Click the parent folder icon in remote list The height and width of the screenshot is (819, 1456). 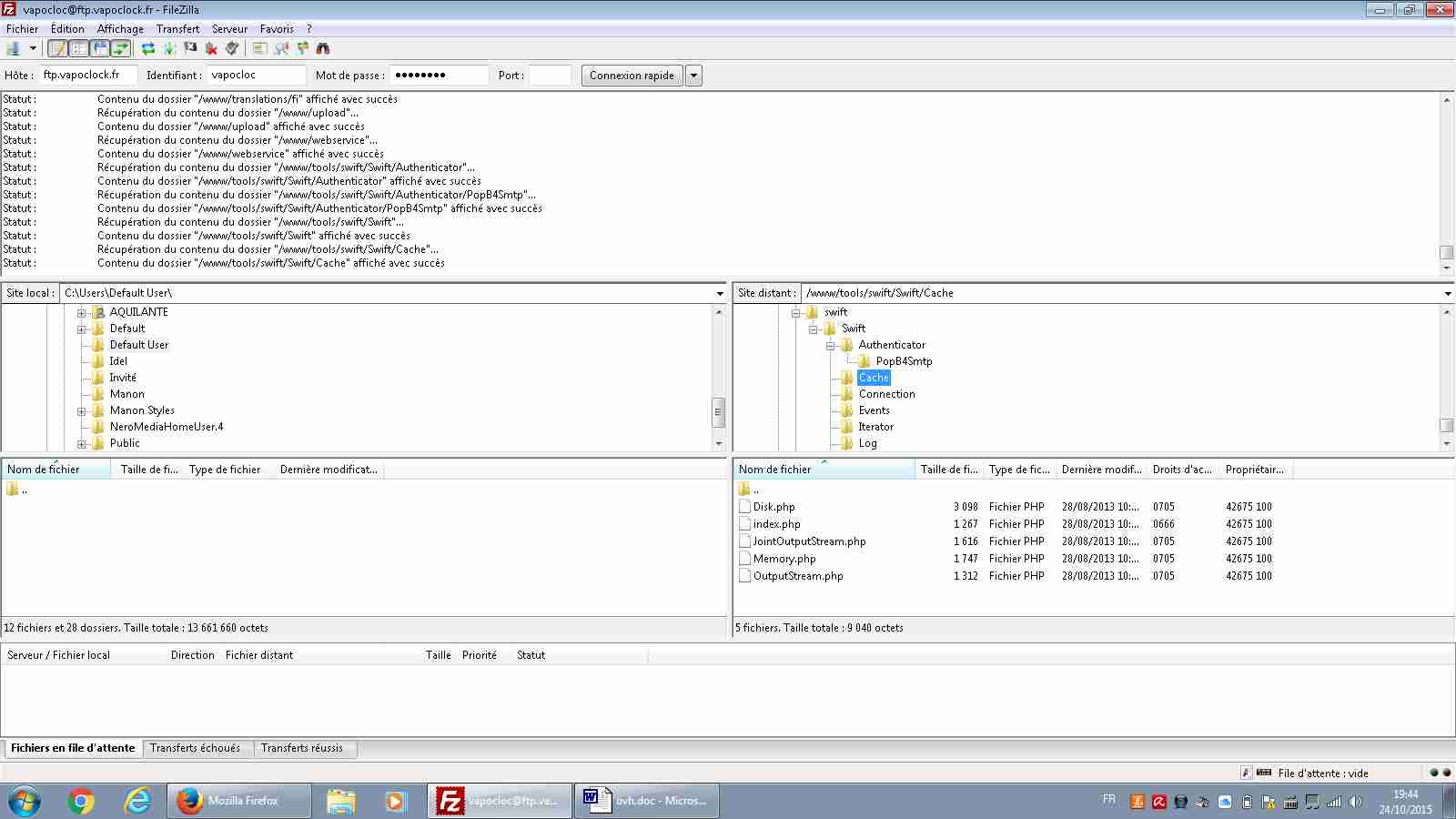click(744, 490)
